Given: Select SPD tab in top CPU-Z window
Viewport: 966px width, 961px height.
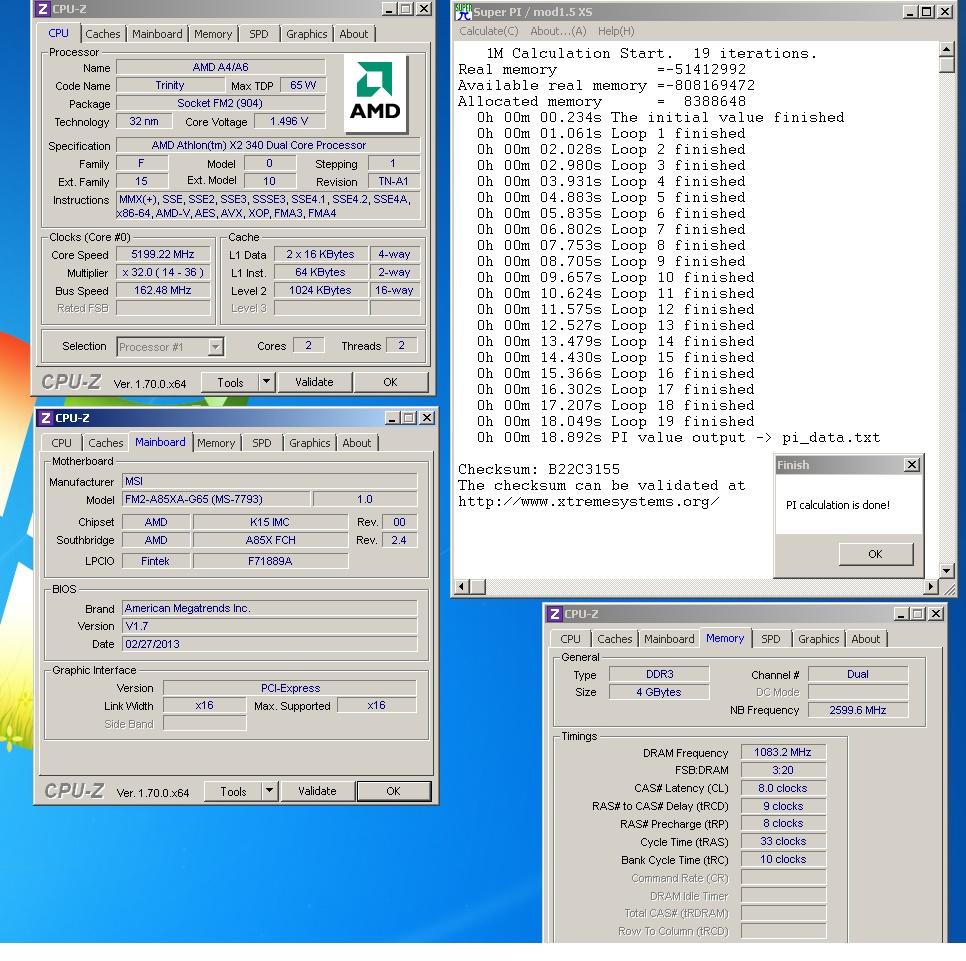Looking at the screenshot, I should point(259,34).
